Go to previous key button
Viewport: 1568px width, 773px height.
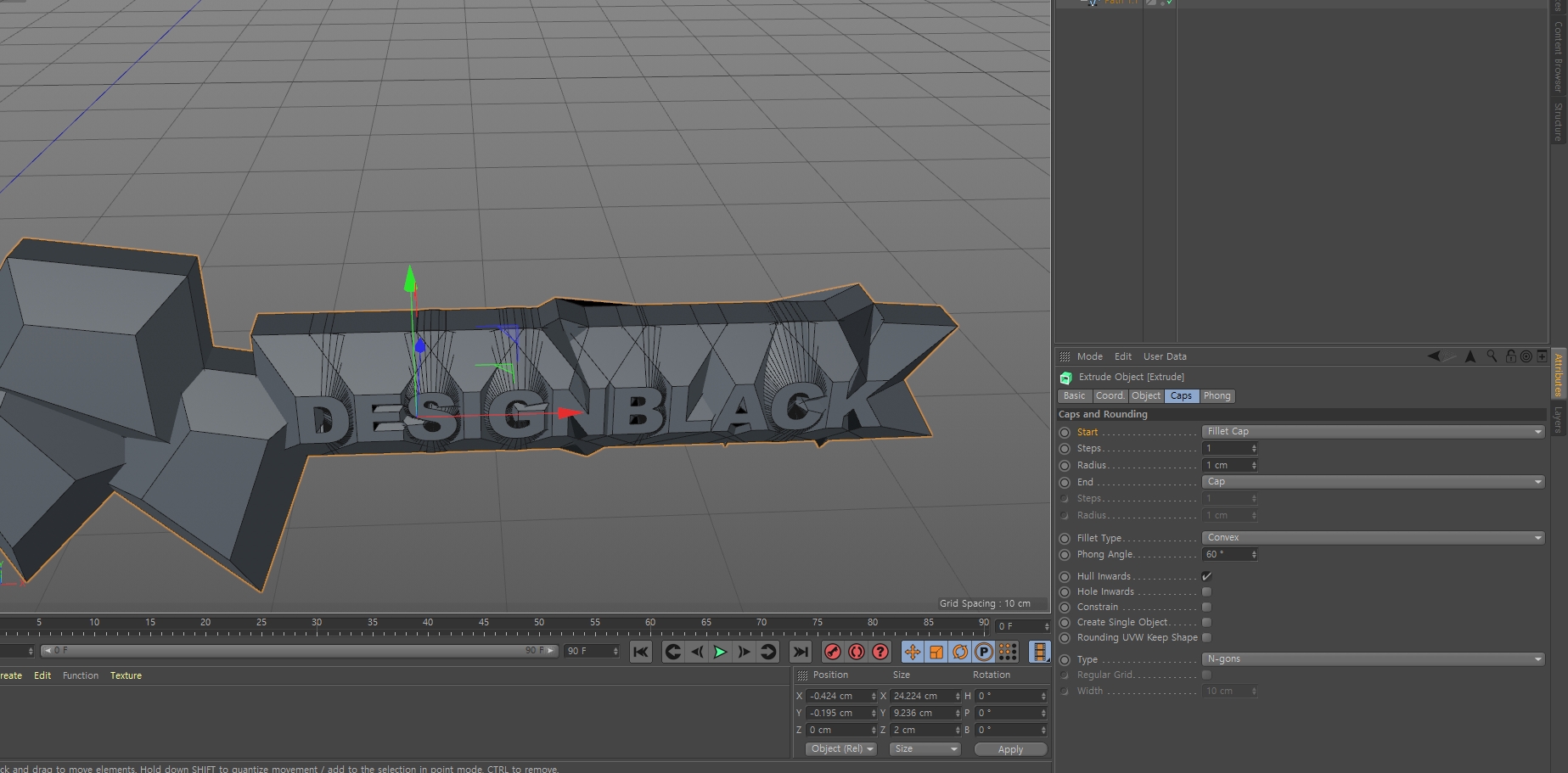coord(672,652)
